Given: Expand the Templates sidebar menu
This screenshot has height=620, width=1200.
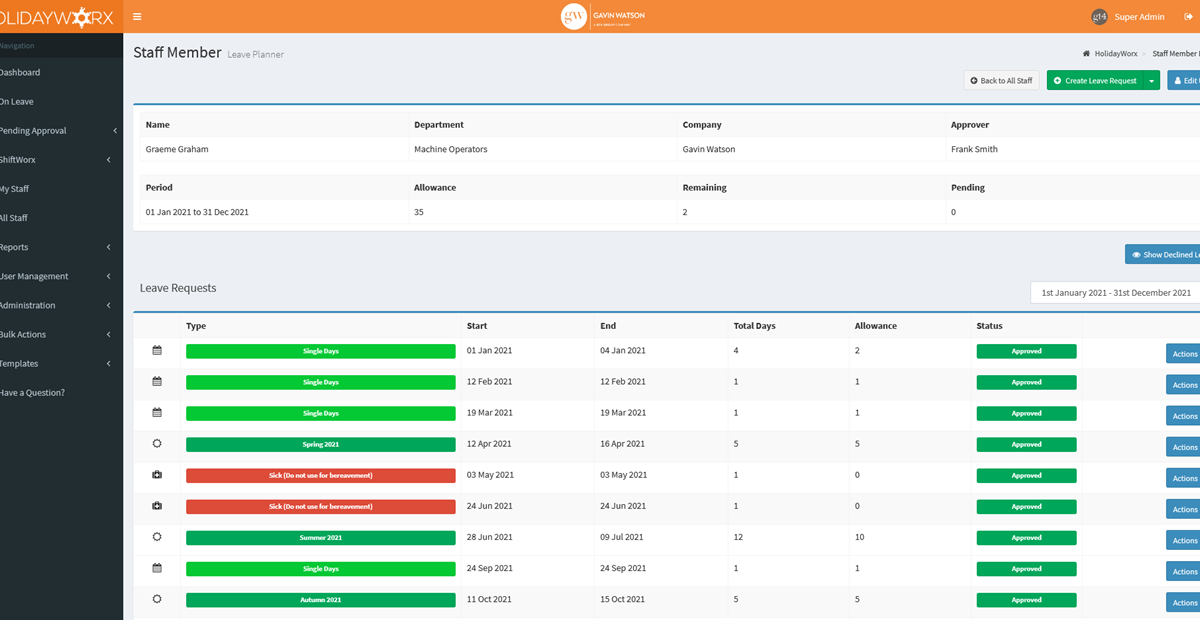Looking at the screenshot, I should [61, 363].
